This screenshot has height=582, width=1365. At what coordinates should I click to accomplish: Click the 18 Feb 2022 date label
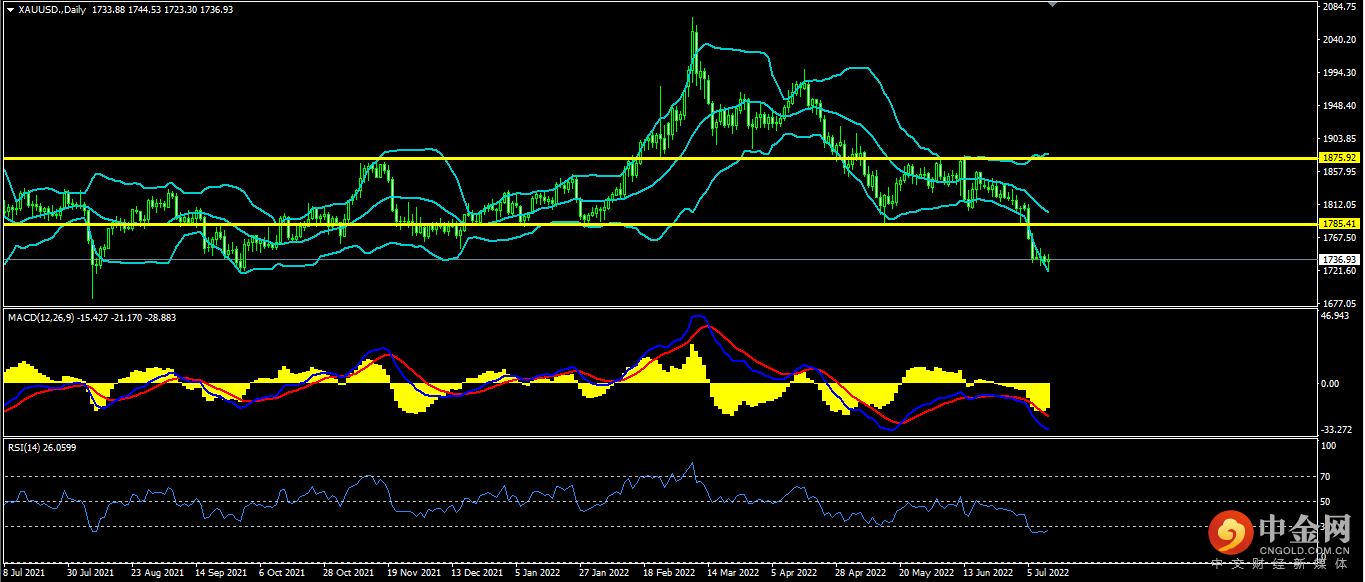pos(669,574)
